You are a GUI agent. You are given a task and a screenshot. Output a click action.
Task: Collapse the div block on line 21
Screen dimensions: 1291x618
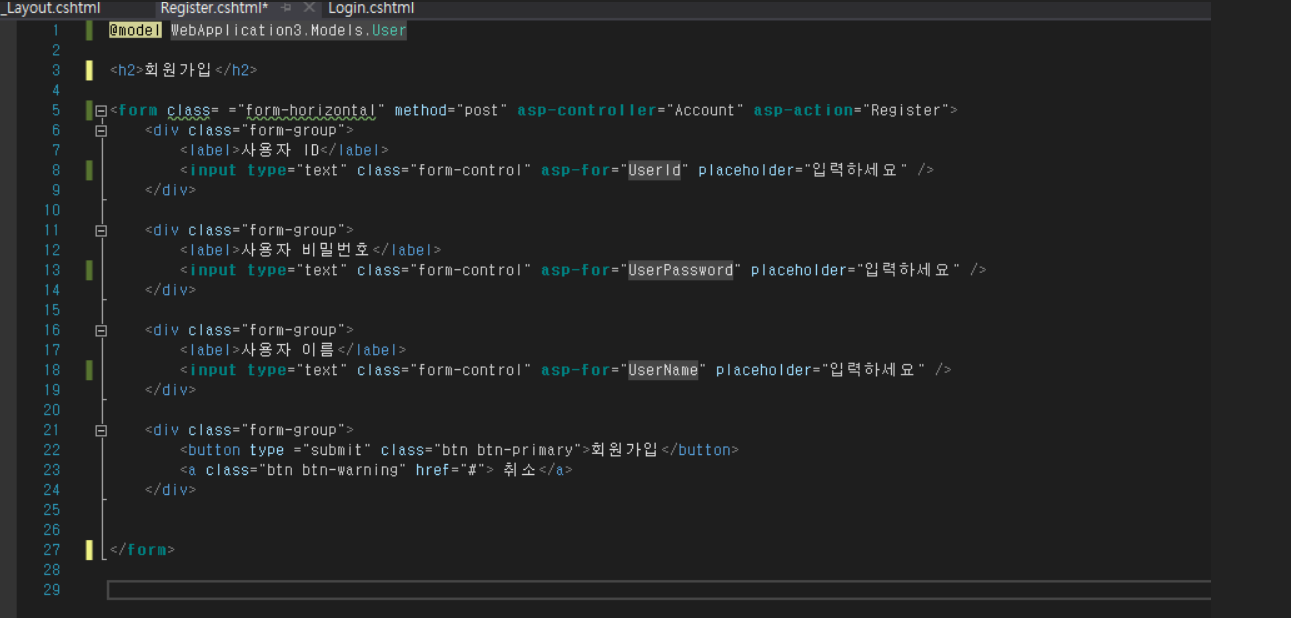pyautogui.click(x=101, y=430)
